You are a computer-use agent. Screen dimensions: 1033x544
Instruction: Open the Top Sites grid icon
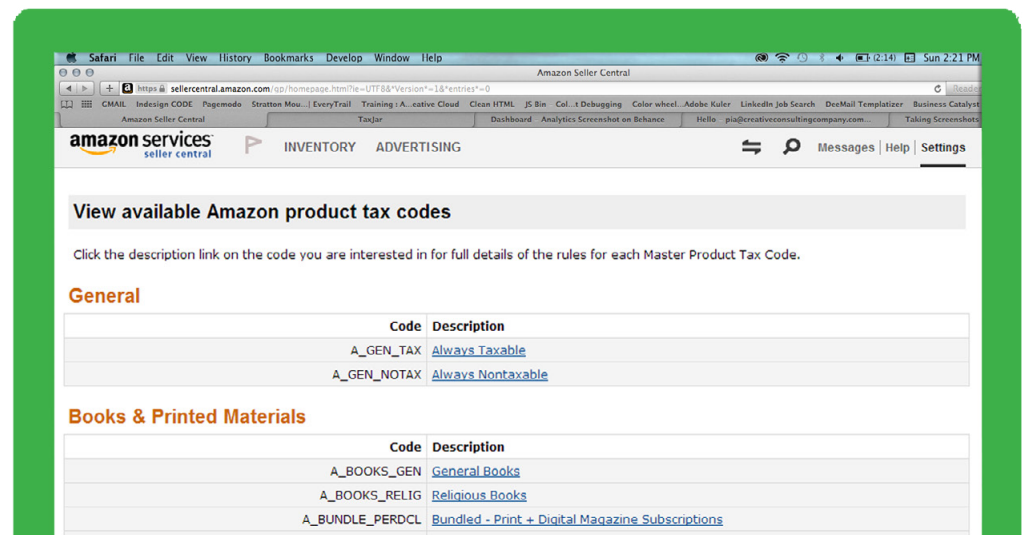click(86, 104)
